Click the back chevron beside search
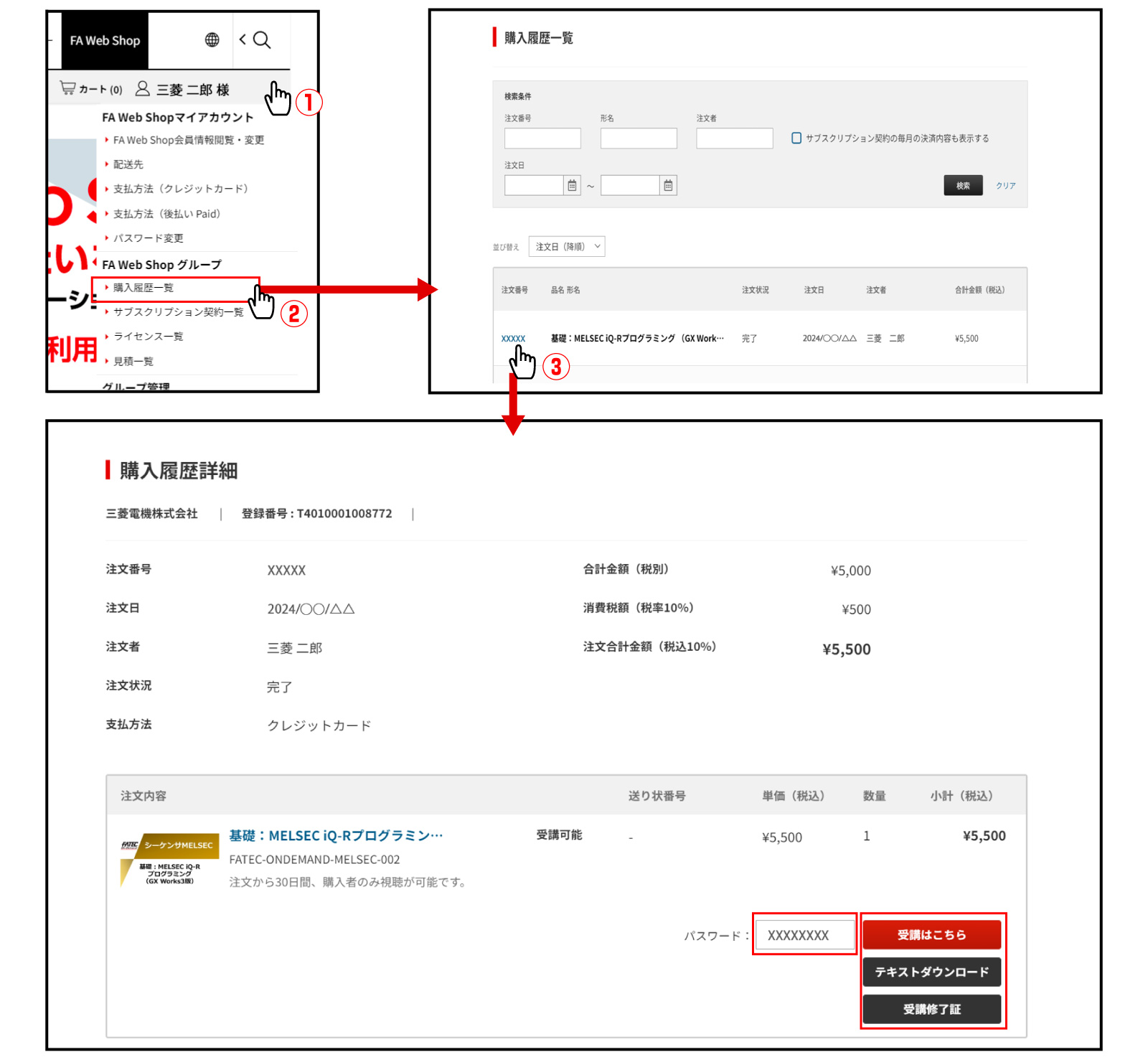This screenshot has height=1062, width=1148. pos(243,40)
